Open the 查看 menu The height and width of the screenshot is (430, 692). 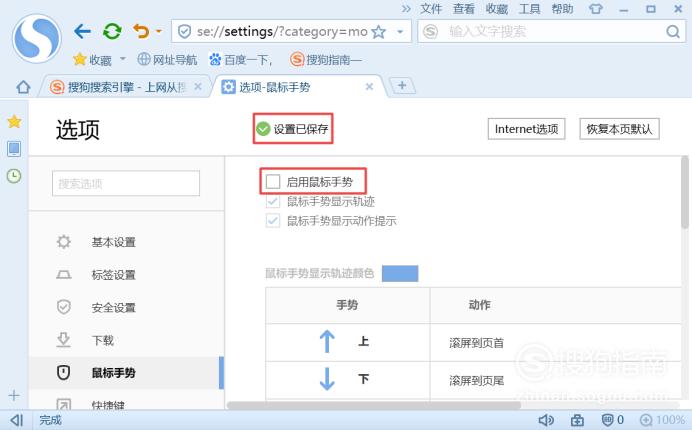[464, 9]
